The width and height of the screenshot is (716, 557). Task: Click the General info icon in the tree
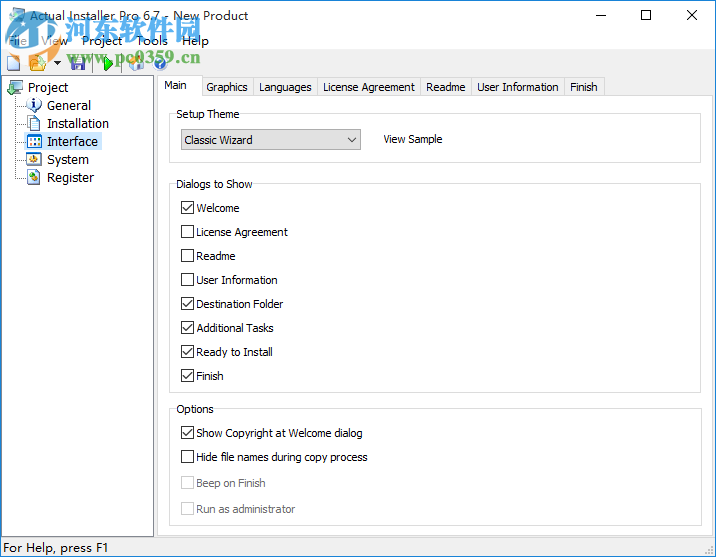click(x=34, y=105)
